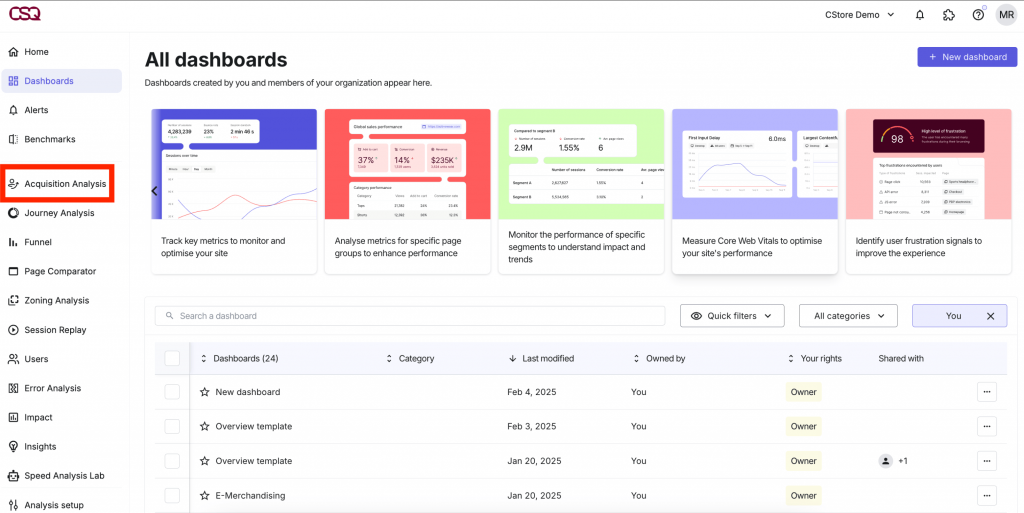The height and width of the screenshot is (513, 1024).
Task: Tick the Feb 3 Overview template checkbox
Action: tap(172, 426)
